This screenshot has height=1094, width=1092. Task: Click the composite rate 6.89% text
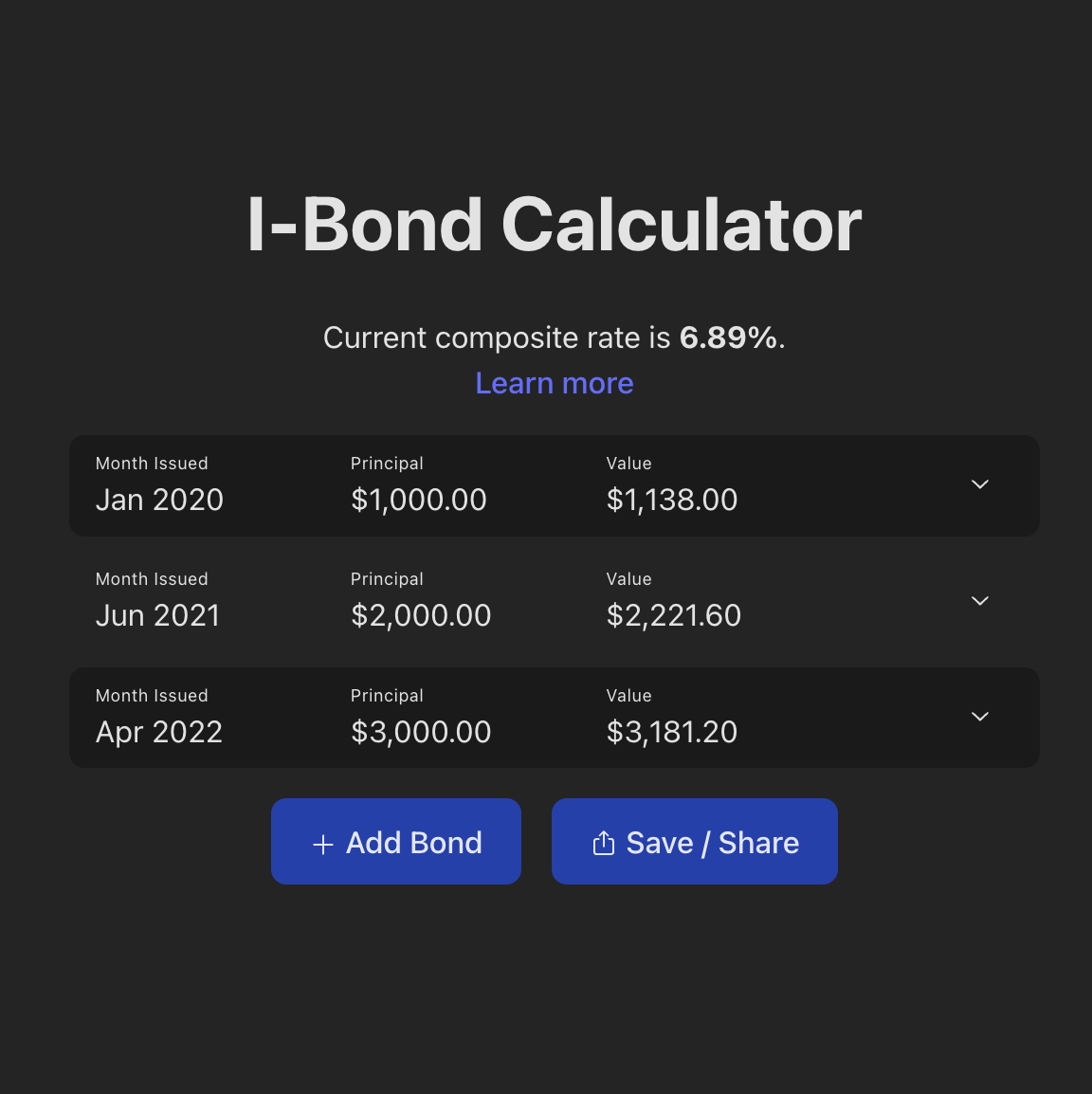[x=729, y=337]
